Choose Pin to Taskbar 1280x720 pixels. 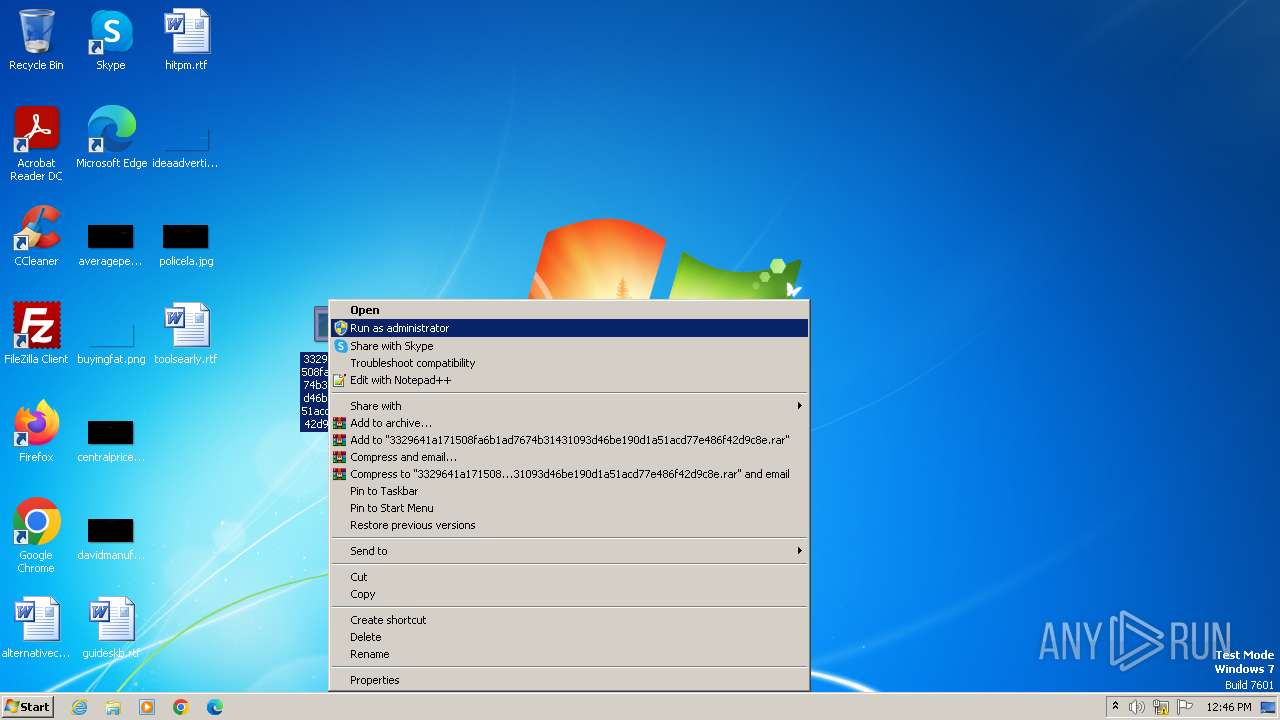pyautogui.click(x=569, y=491)
